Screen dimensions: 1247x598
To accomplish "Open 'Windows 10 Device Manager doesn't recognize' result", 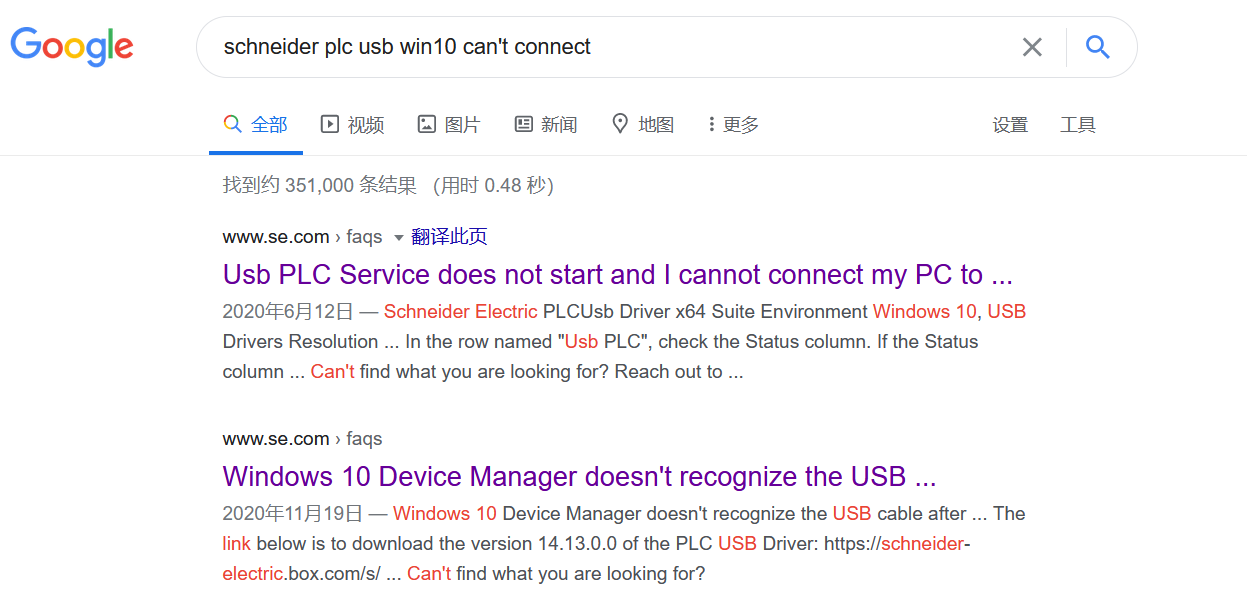I will (579, 476).
